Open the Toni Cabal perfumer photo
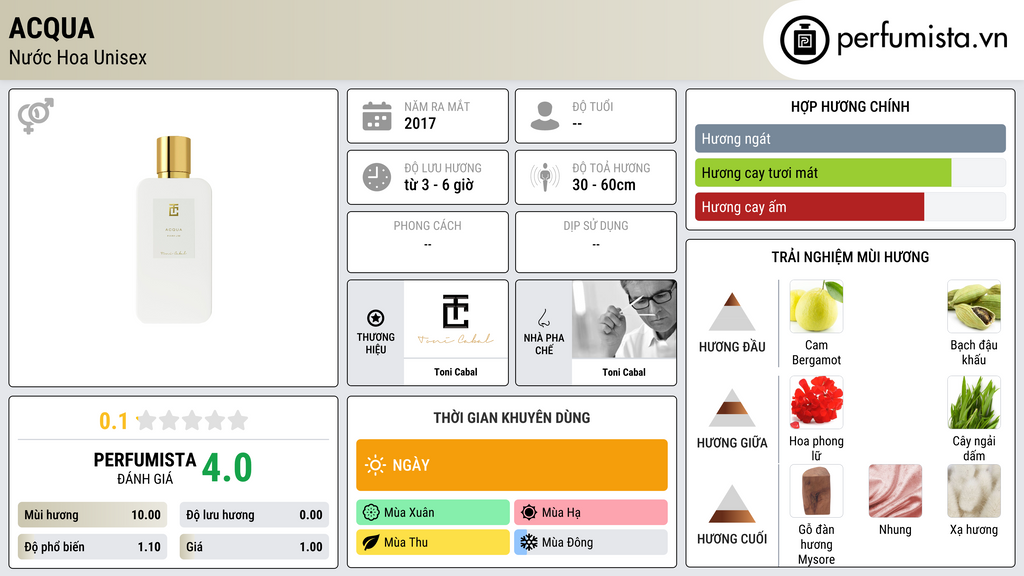1024x576 pixels. [x=624, y=320]
